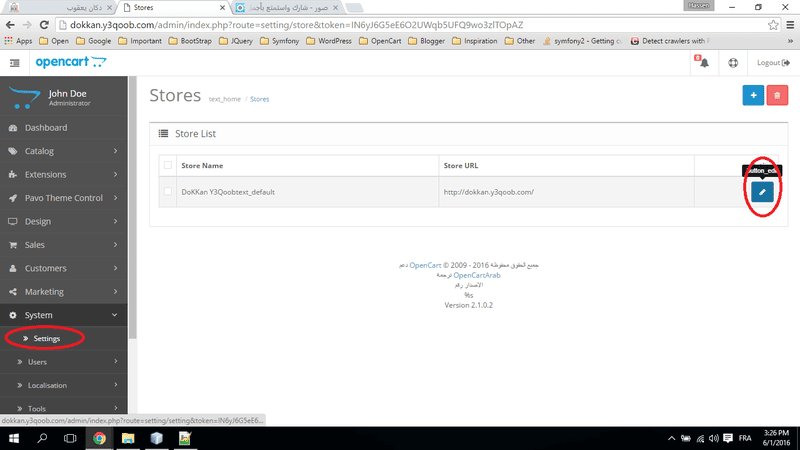Click the browser back arrow
This screenshot has height=450, width=800.
pos(10,25)
